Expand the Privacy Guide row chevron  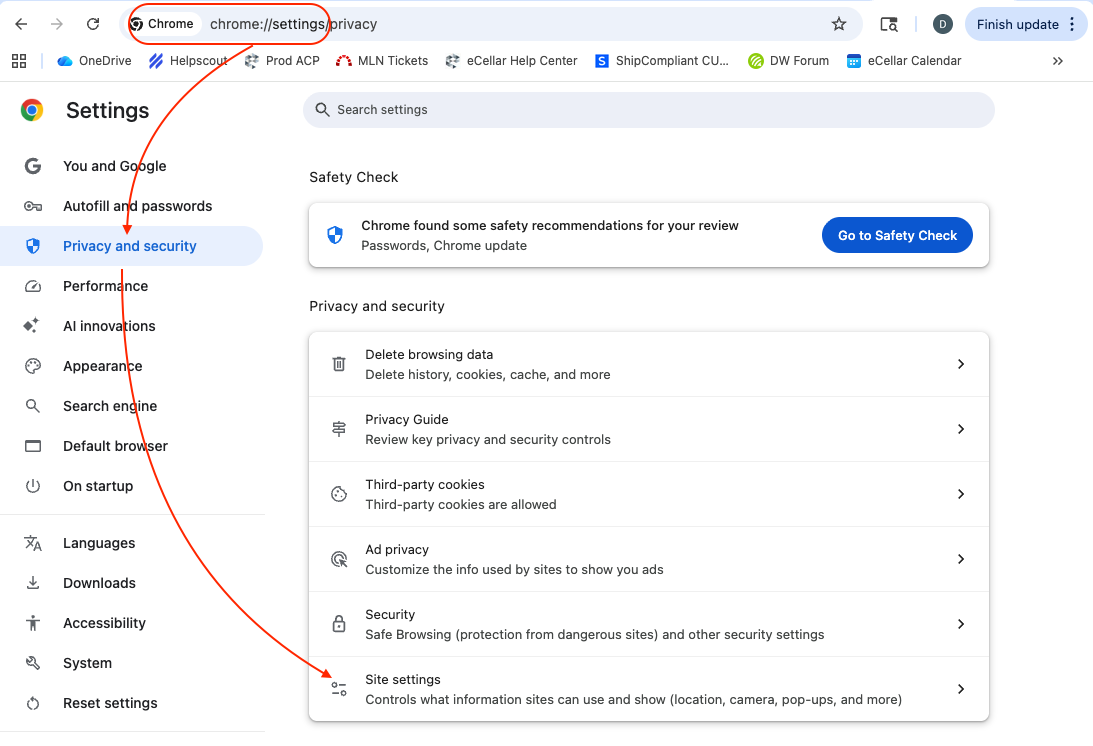960,429
